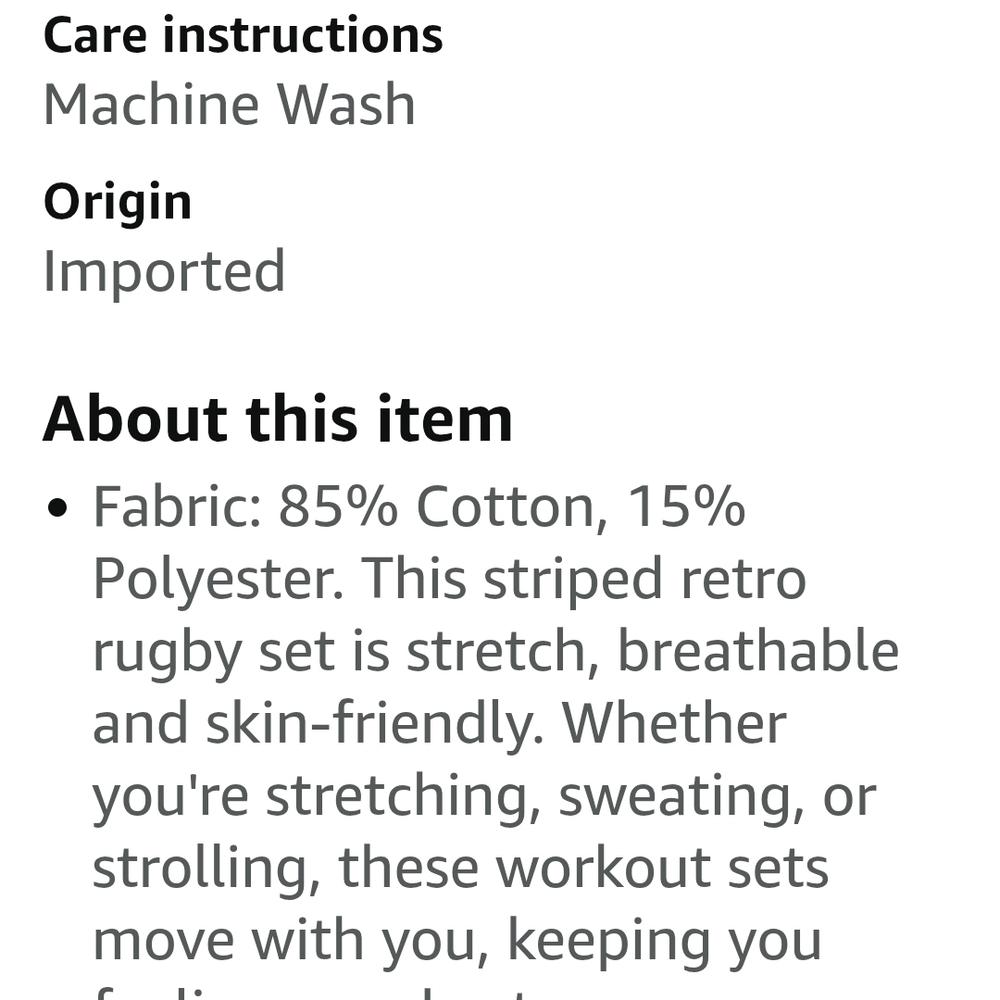Image resolution: width=1000 pixels, height=1000 pixels.
Task: Click the word "Cotton"
Action: click(x=510, y=507)
